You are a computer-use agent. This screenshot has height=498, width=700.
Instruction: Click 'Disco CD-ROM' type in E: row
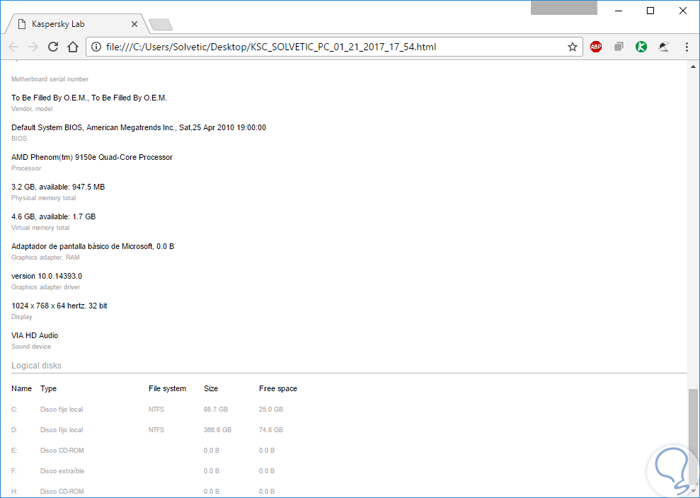[62, 450]
